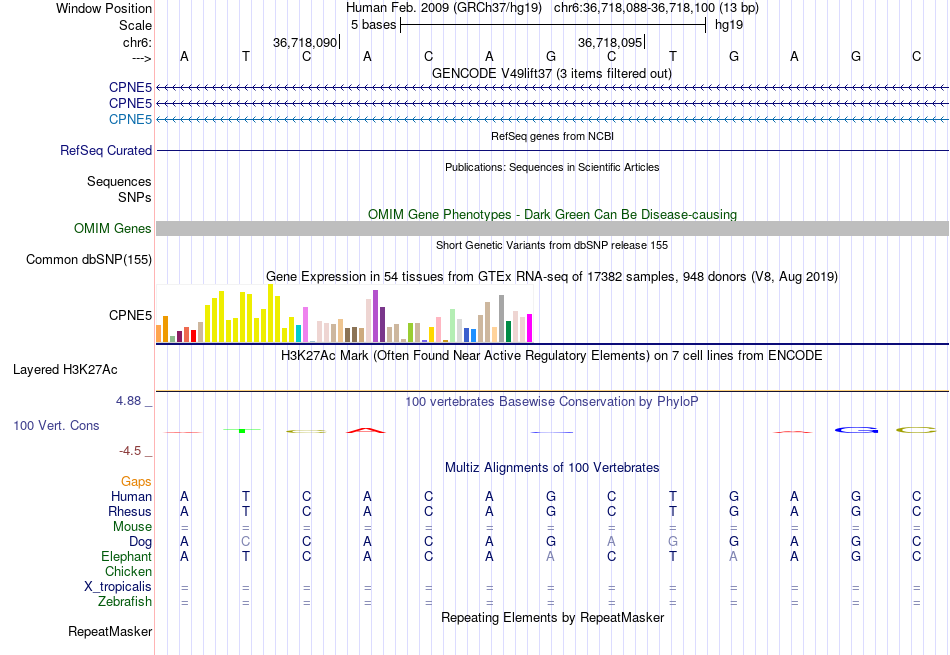The width and height of the screenshot is (950, 655).
Task: Click the tall gray bar in GTEx chart
Action: pyautogui.click(x=502, y=319)
